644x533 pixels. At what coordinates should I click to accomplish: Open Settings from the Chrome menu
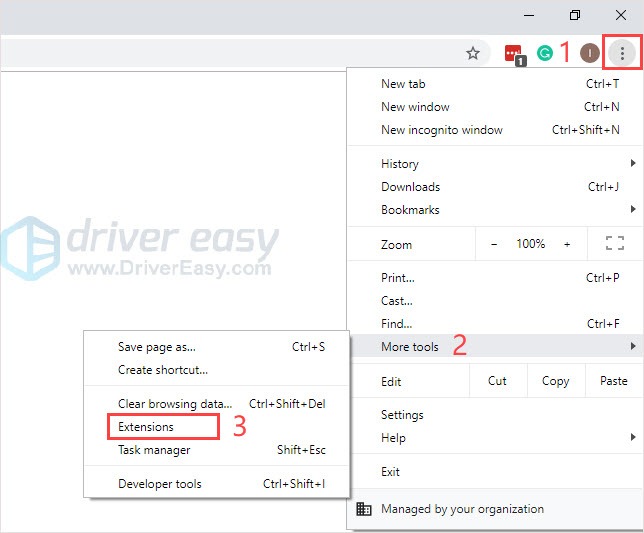[x=402, y=415]
